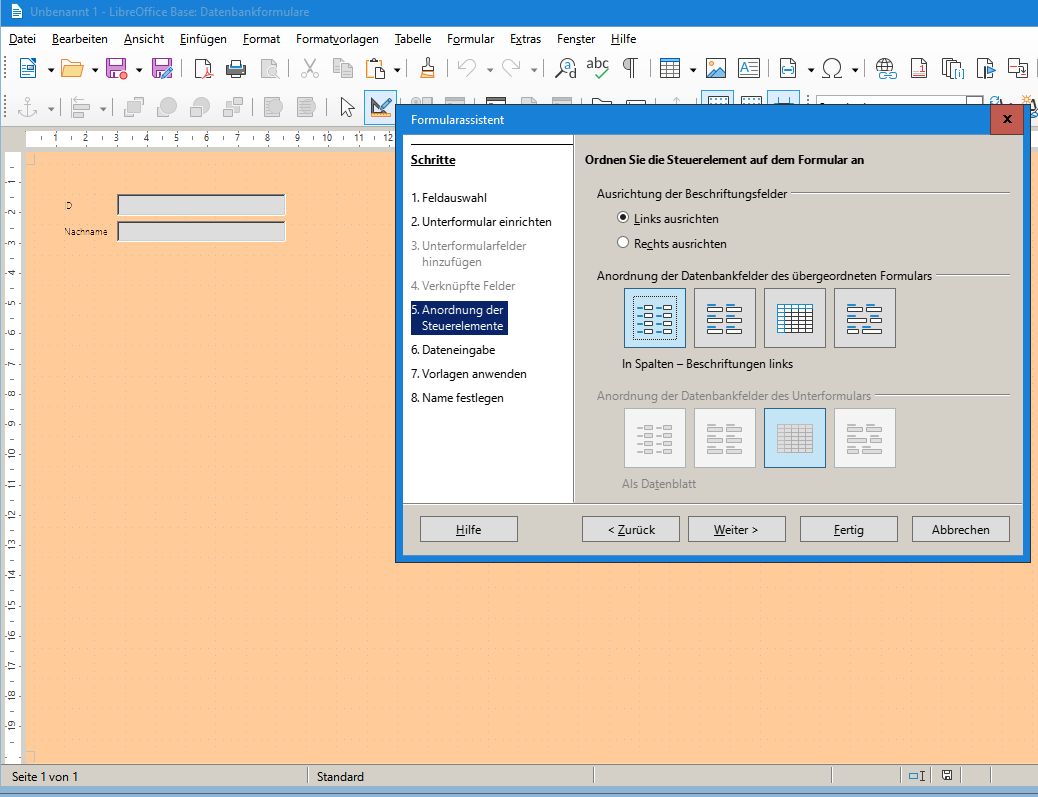This screenshot has width=1038, height=797.
Task: Toggle formatting marks pilcrow icon
Action: [x=631, y=68]
